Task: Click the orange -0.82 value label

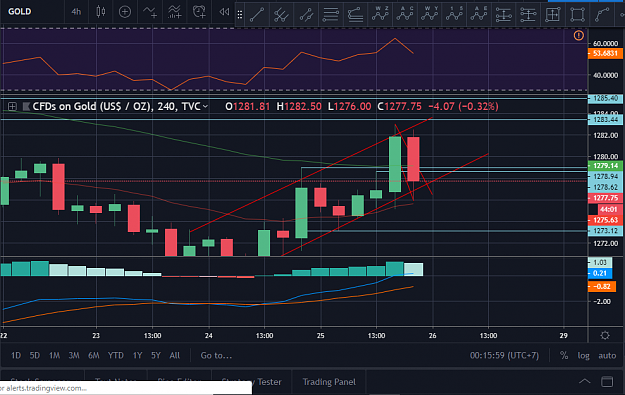Action: pos(601,287)
